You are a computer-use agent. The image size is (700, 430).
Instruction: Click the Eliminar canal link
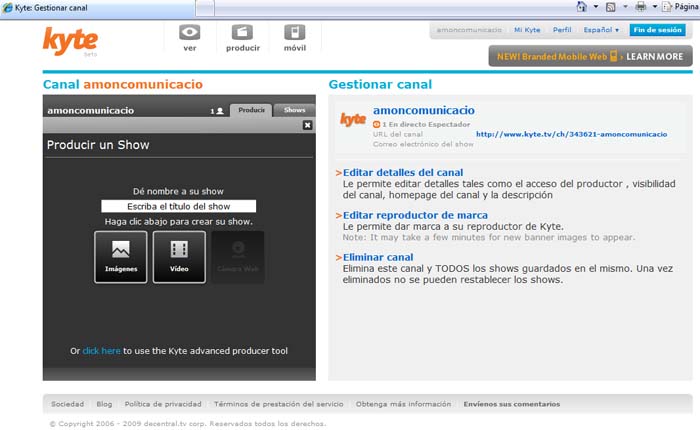click(378, 257)
